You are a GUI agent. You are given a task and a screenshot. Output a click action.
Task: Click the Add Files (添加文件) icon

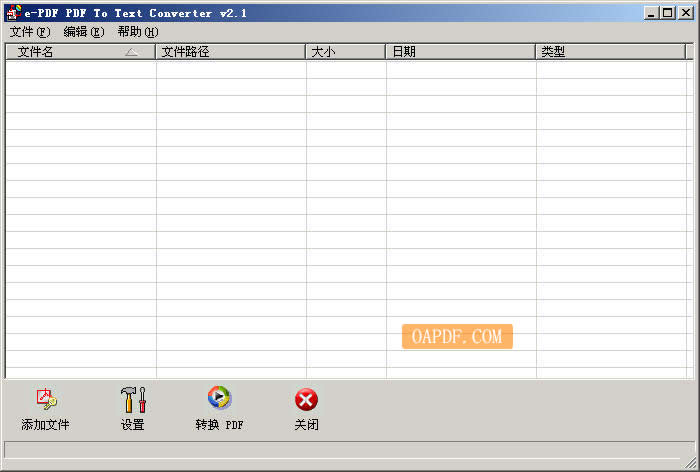[x=46, y=399]
